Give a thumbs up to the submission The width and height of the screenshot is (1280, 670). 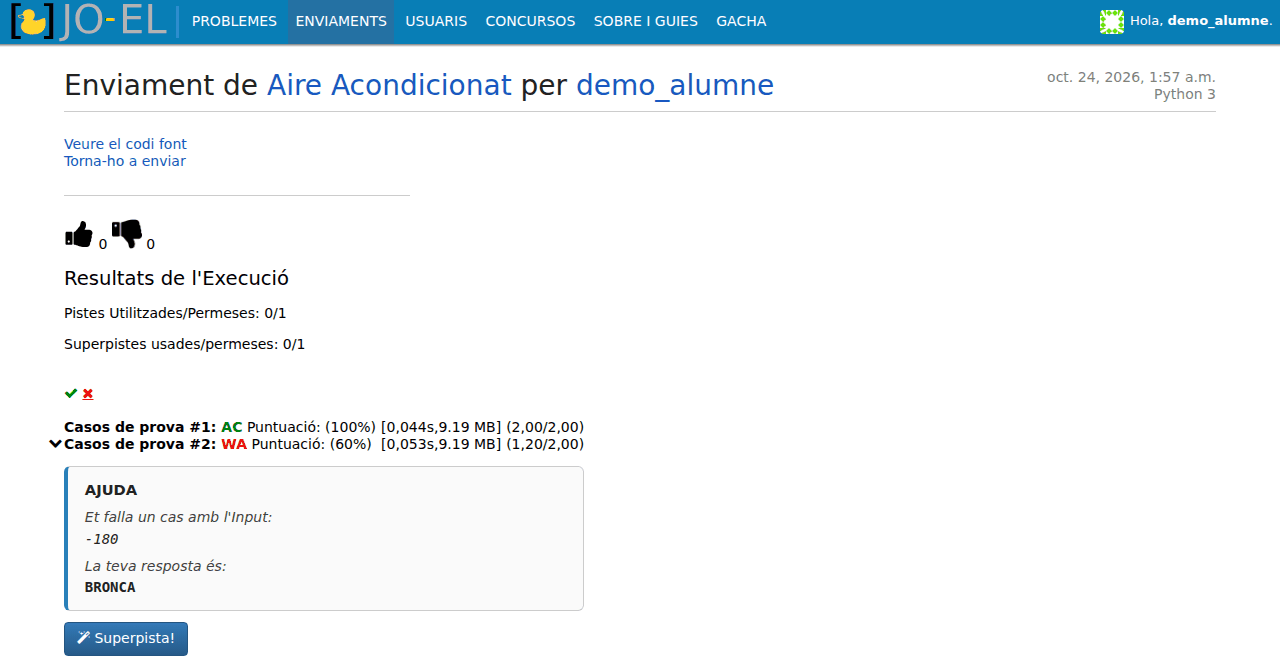tap(79, 234)
